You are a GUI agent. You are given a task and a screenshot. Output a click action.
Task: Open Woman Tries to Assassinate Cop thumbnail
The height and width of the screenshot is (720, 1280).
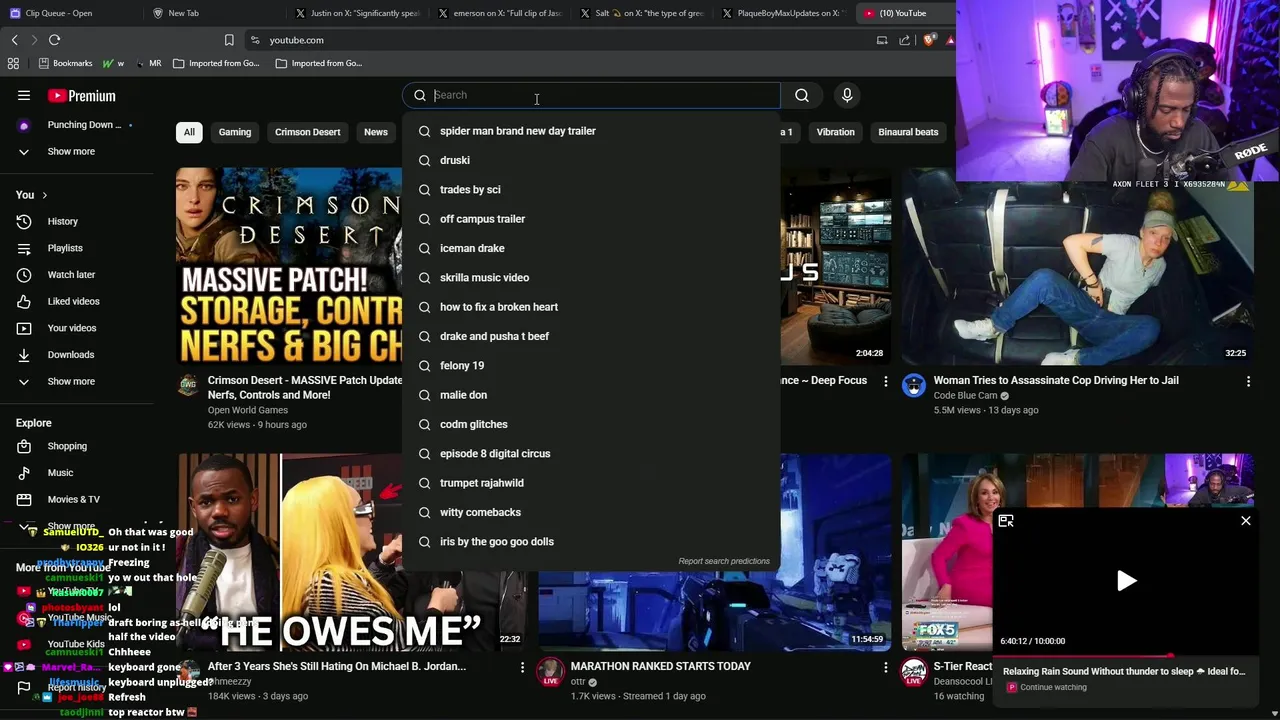click(1078, 268)
